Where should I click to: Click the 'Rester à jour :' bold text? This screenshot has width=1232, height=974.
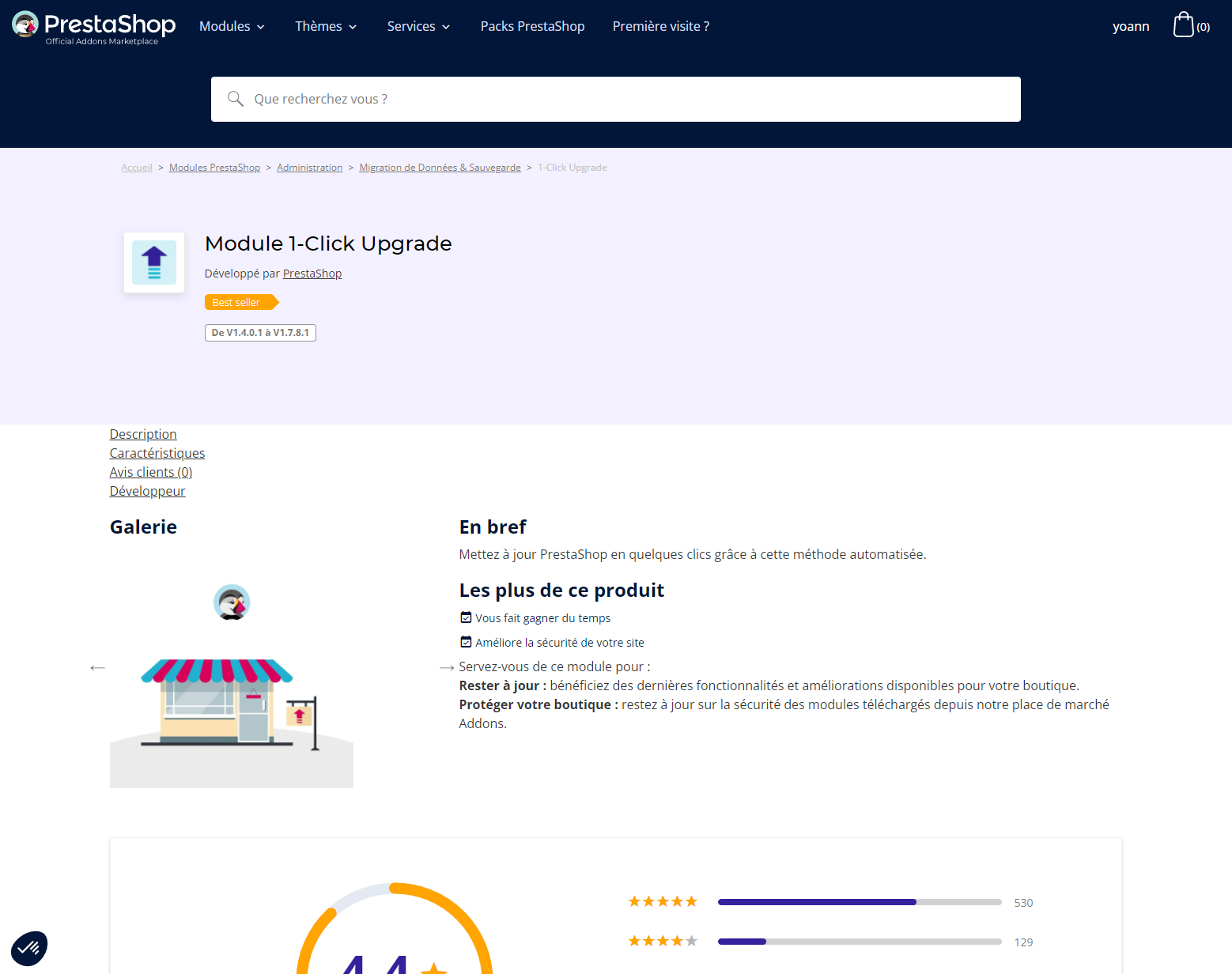[x=503, y=685]
